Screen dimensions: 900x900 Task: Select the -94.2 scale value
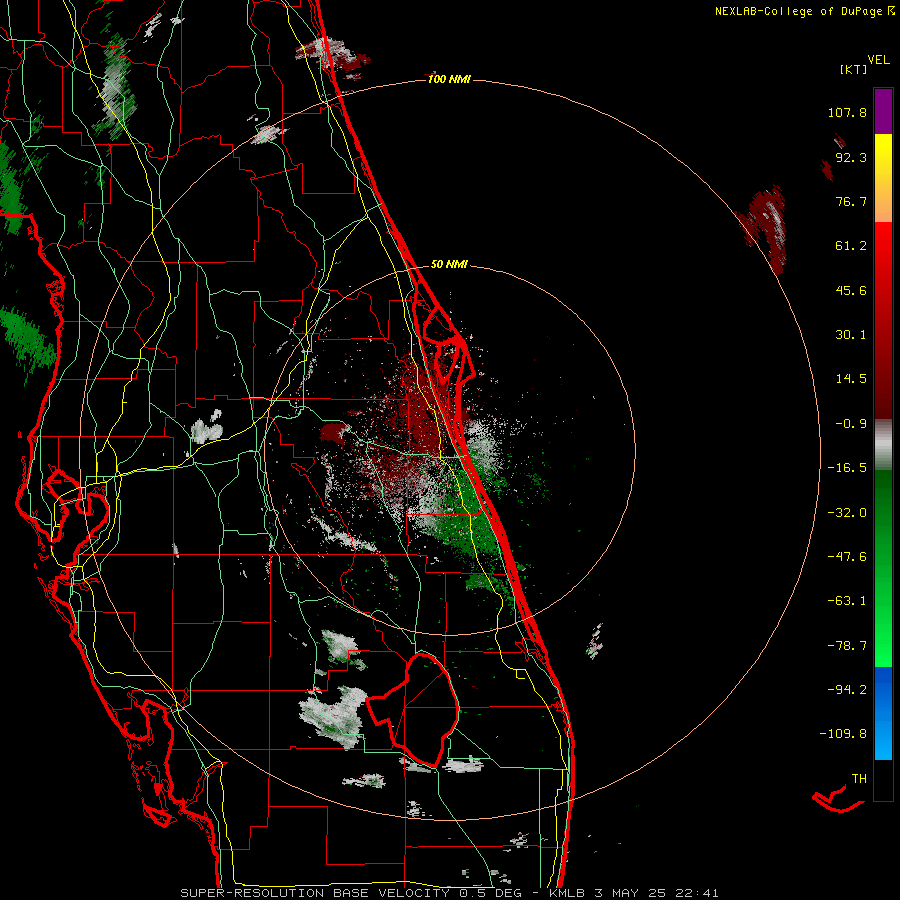(847, 690)
